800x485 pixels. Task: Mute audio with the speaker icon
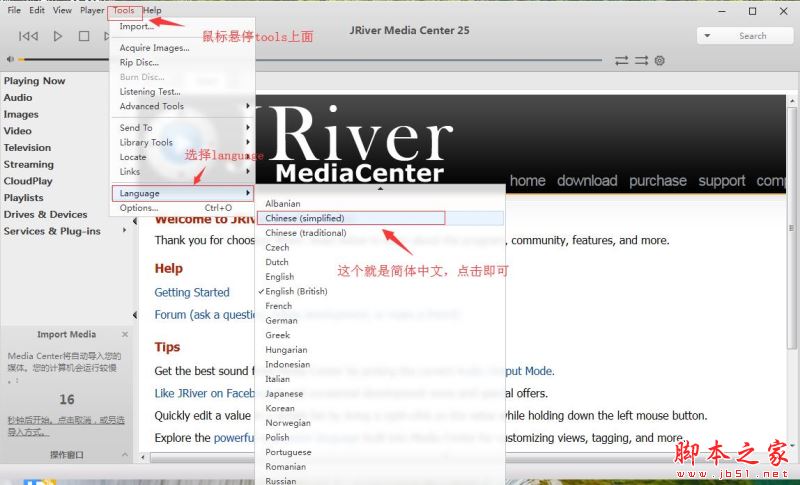coord(10,59)
